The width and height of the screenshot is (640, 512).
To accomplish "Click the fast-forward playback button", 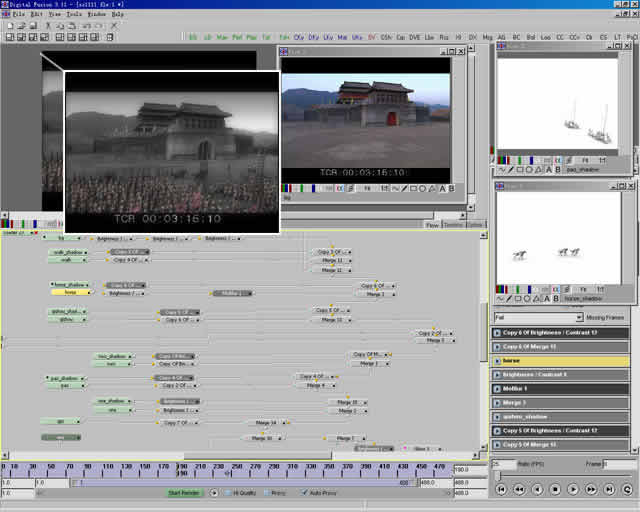I will 591,489.
